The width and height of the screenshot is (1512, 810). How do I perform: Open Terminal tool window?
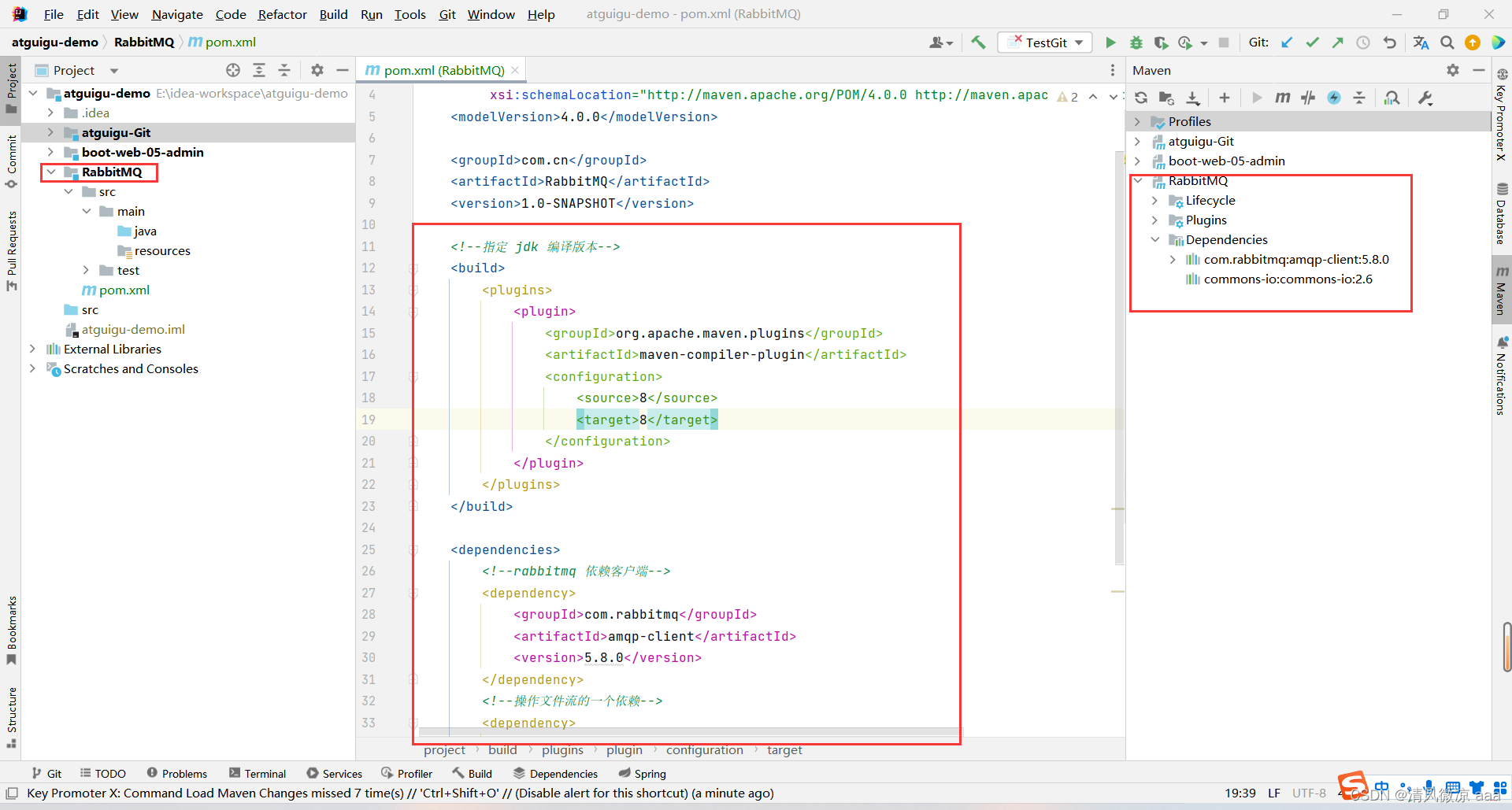[258, 774]
